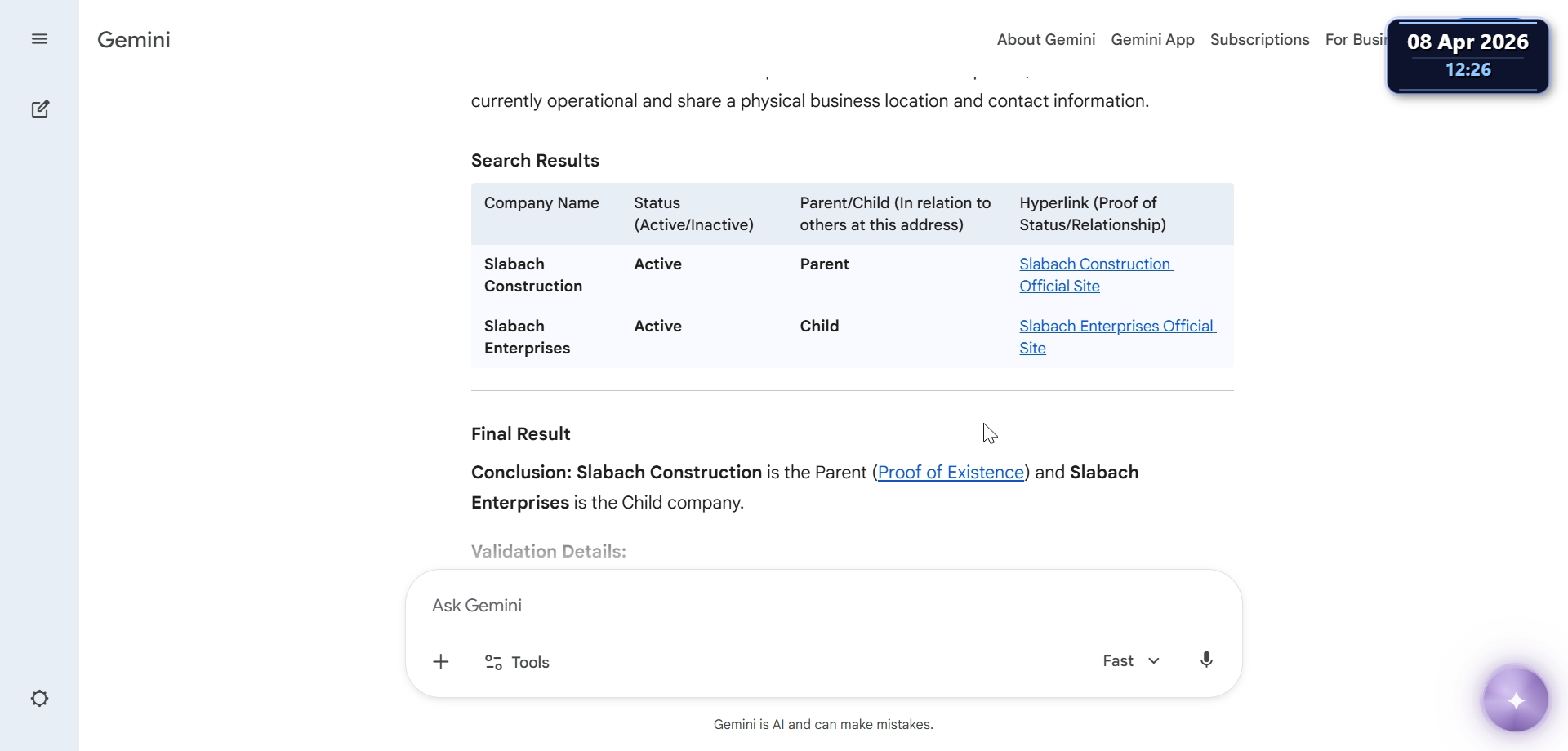The height and width of the screenshot is (751, 1568).
Task: Open Slabach Construction Official Site link
Action: pyautogui.click(x=1094, y=264)
